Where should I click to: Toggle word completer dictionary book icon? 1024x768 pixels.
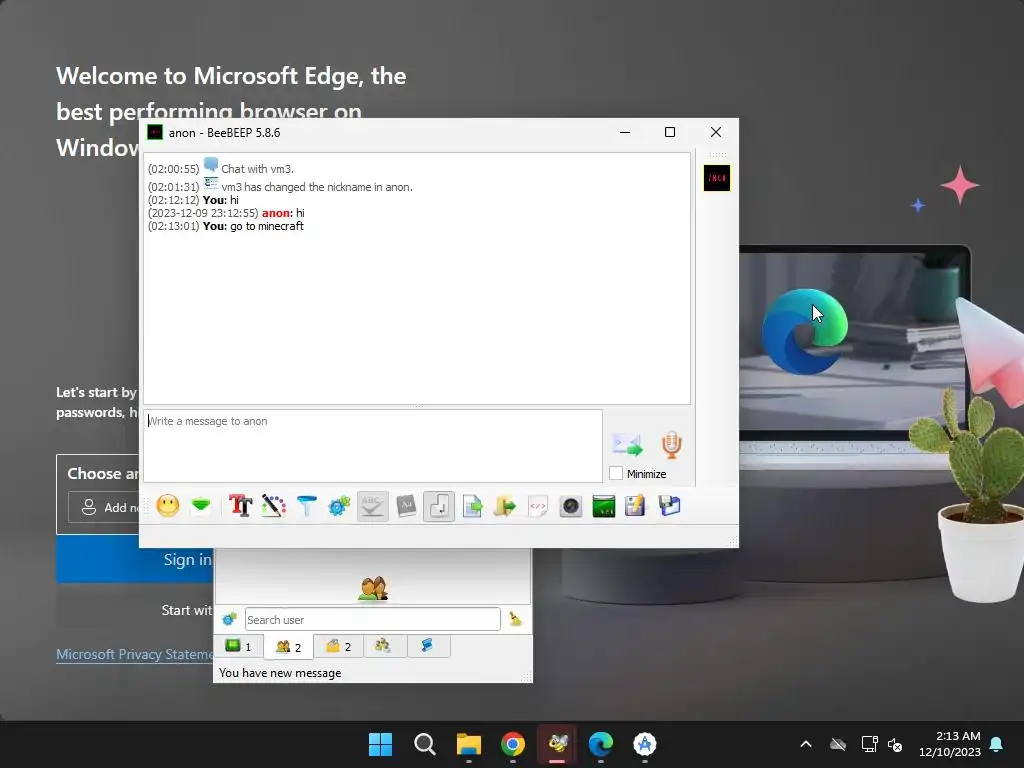tap(406, 506)
